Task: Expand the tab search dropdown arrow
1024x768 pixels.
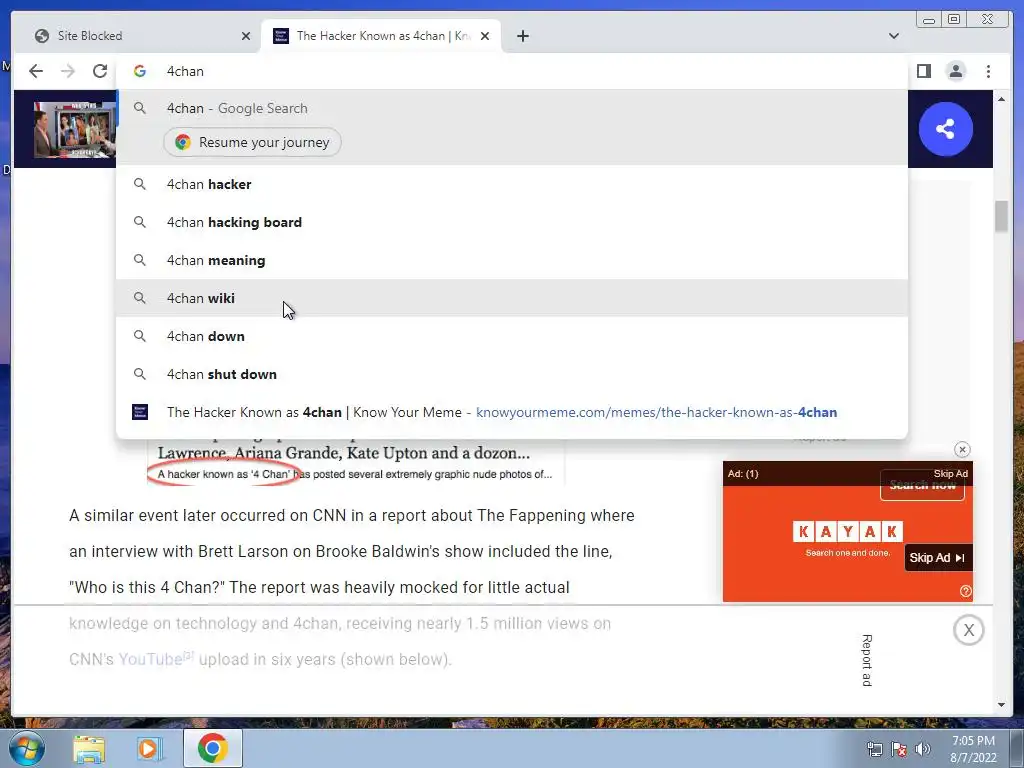Action: point(893,36)
